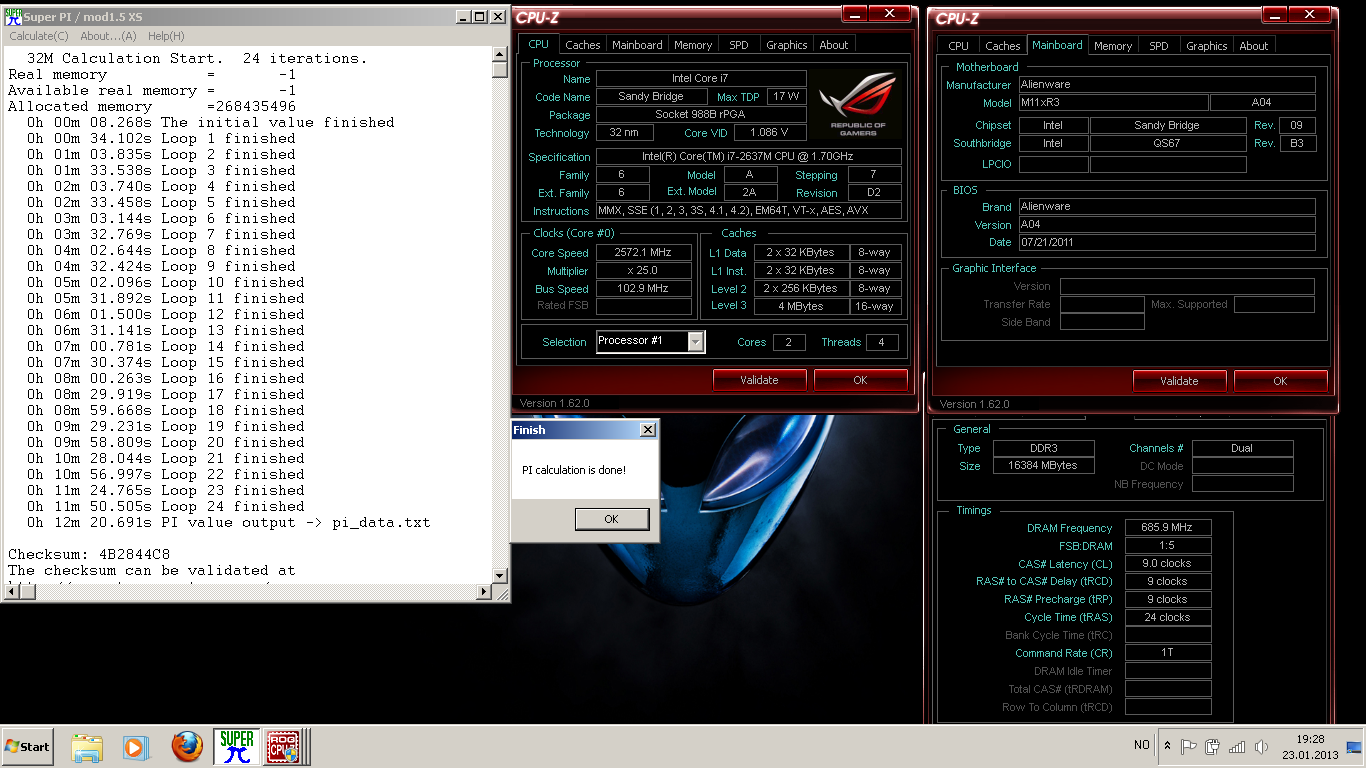The height and width of the screenshot is (768, 1366).
Task: Open the Help(H) menu in Super PI
Action: point(166,36)
